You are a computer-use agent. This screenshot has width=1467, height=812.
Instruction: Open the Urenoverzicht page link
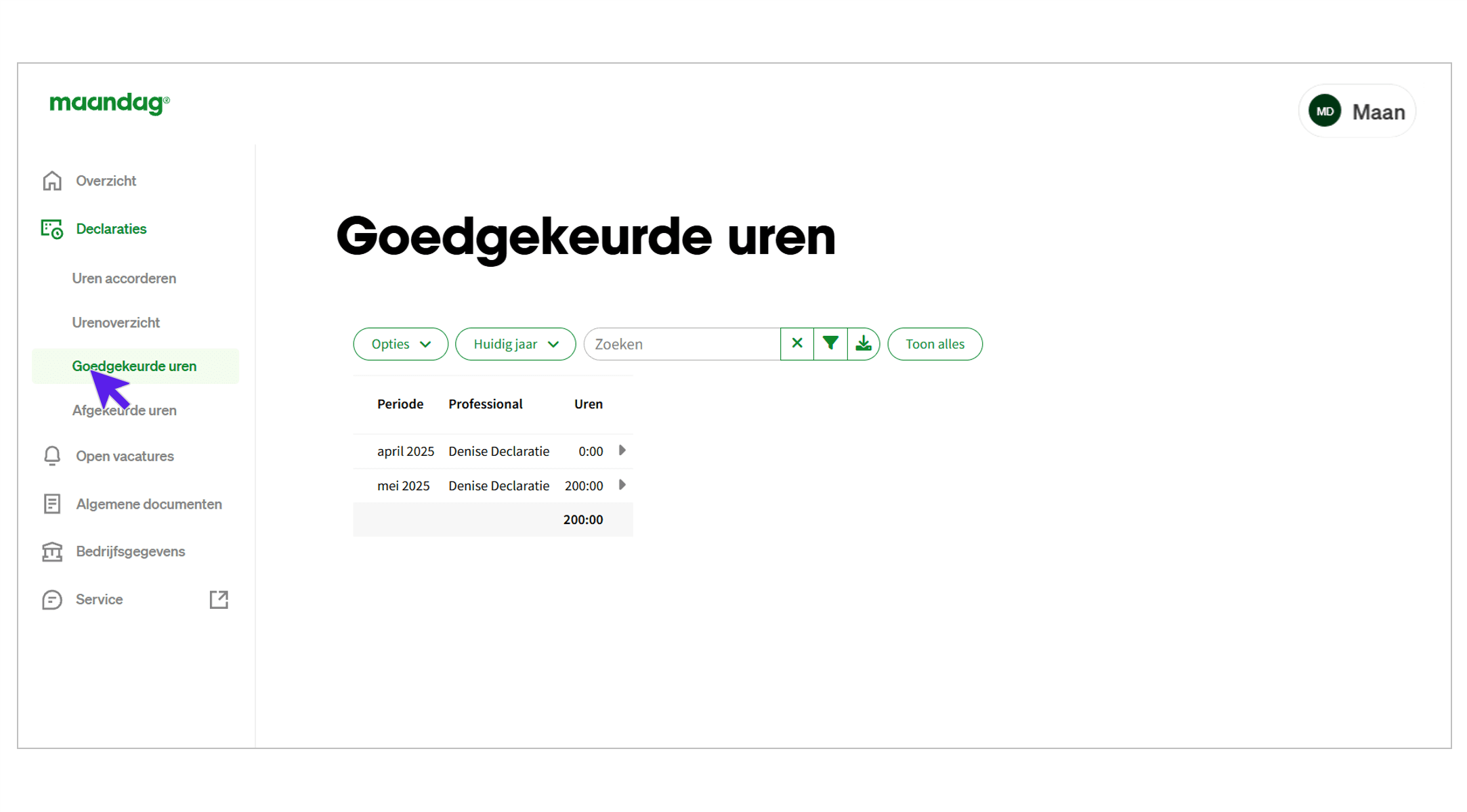(116, 322)
